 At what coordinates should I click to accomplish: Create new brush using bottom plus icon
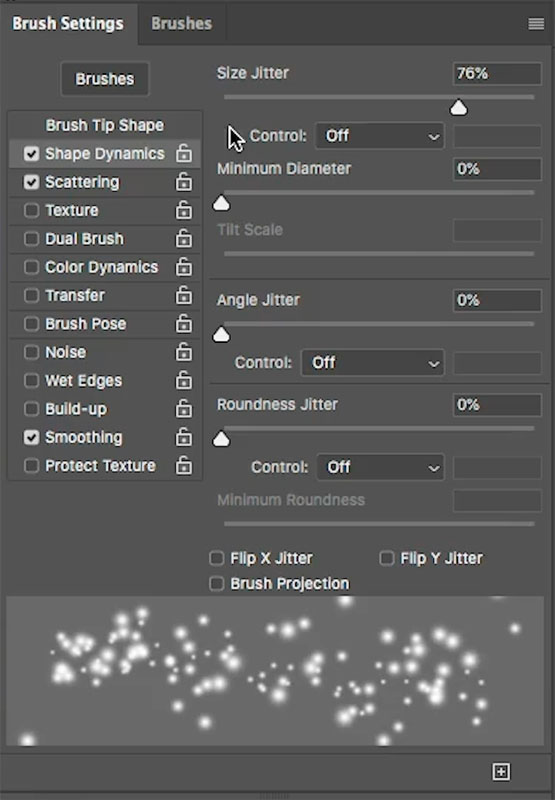coord(501,771)
